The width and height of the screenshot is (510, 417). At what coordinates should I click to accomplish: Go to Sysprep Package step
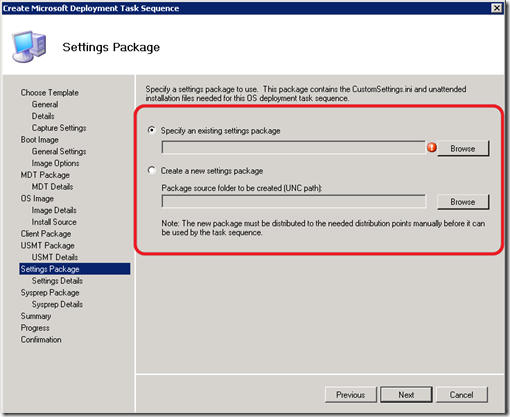pyautogui.click(x=50, y=292)
